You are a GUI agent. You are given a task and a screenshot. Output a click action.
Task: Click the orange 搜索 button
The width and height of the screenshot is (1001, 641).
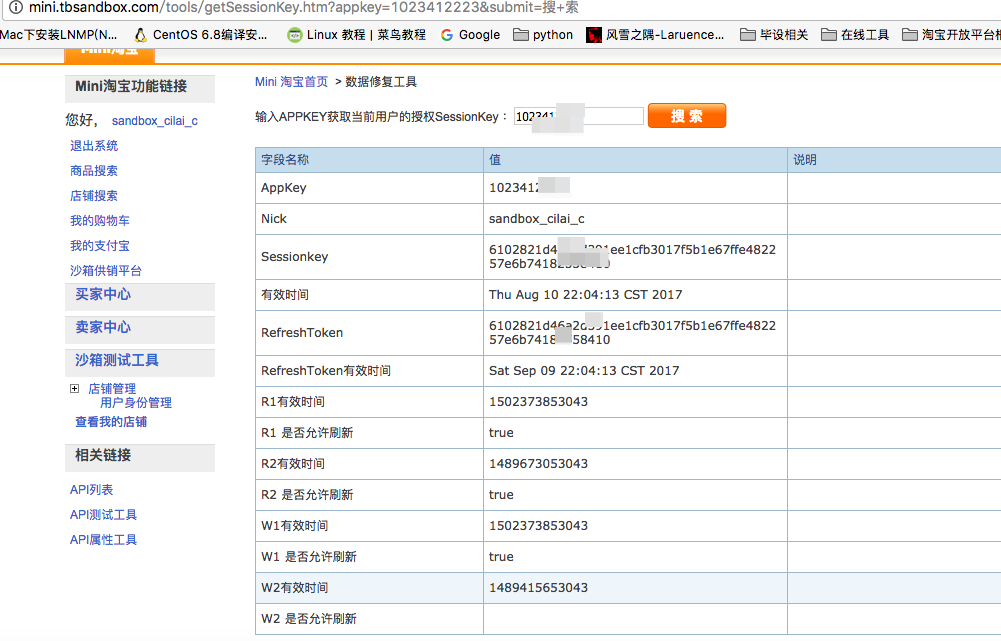click(687, 116)
